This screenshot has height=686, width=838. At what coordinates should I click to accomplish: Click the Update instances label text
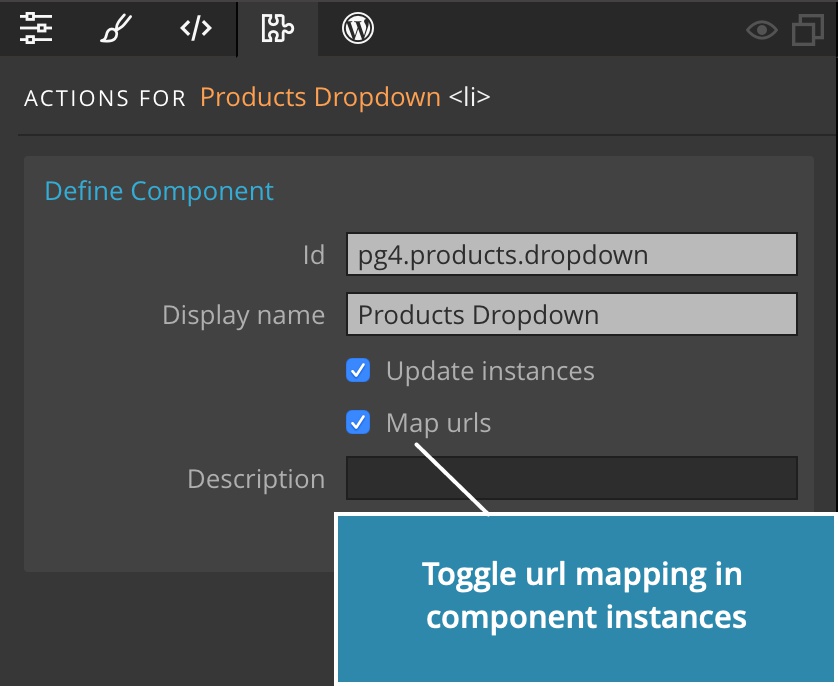coord(490,371)
